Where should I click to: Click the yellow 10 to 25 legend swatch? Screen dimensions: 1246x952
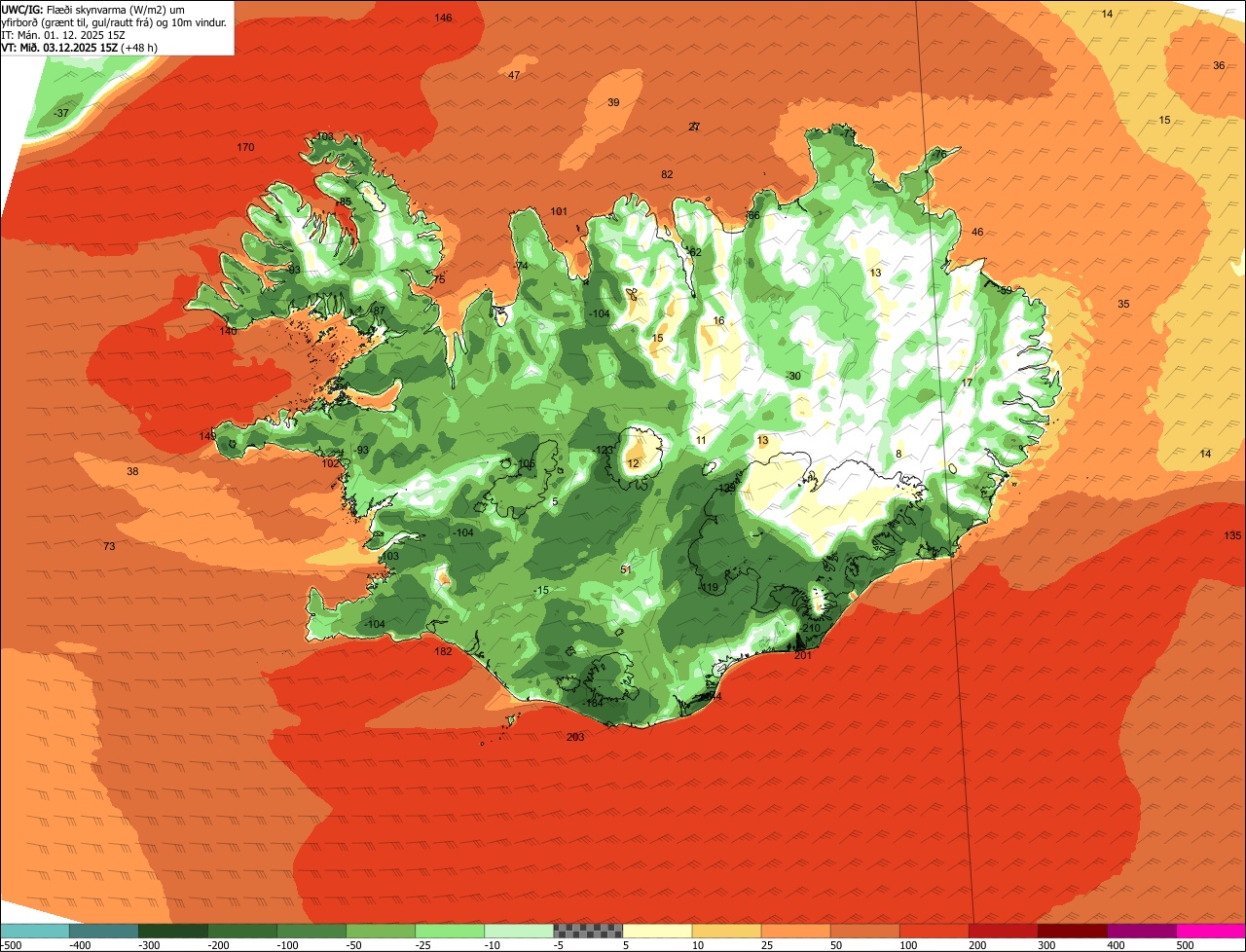coord(726,931)
